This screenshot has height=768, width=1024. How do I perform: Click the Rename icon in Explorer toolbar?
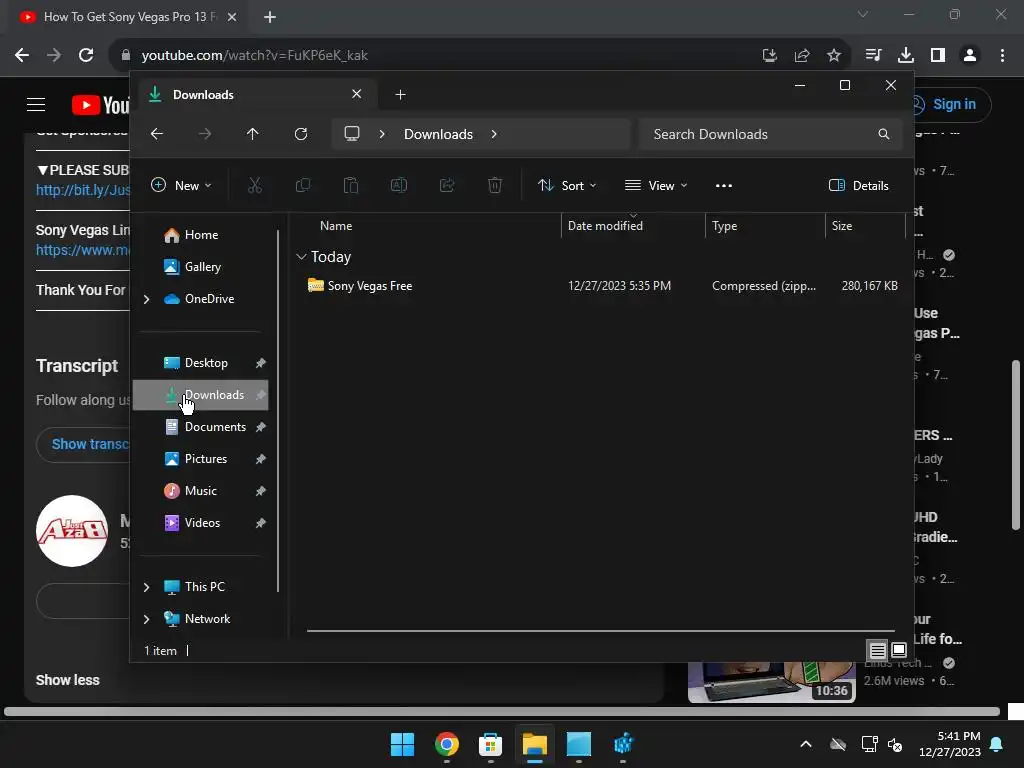click(x=399, y=185)
